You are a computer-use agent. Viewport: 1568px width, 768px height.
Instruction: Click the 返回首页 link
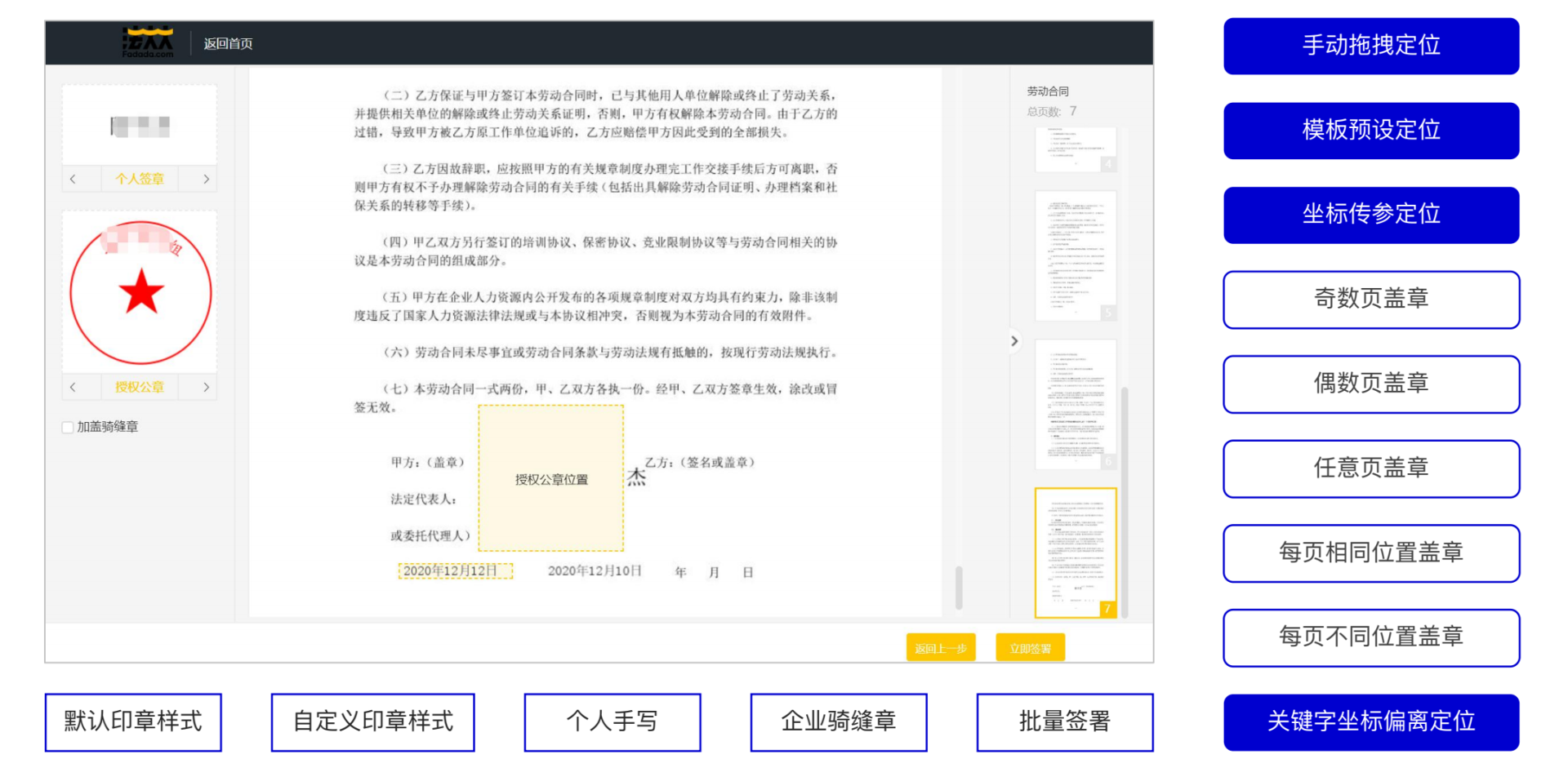coord(228,43)
